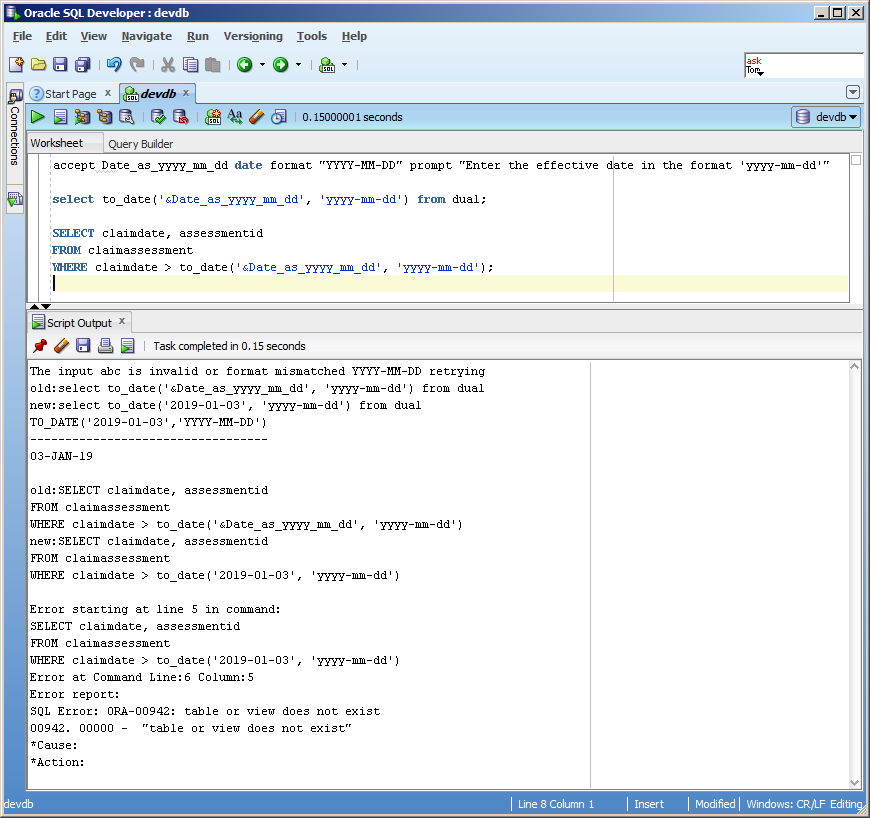870x818 pixels.
Task: Run the statement with the green play icon
Action: coord(37,117)
